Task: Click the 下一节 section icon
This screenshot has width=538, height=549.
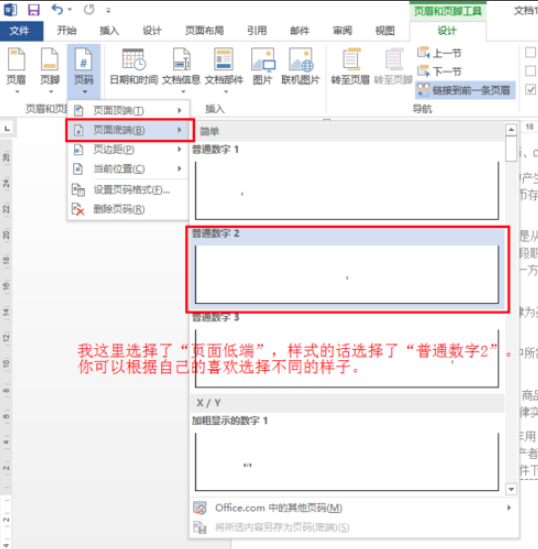Action: coord(423,71)
